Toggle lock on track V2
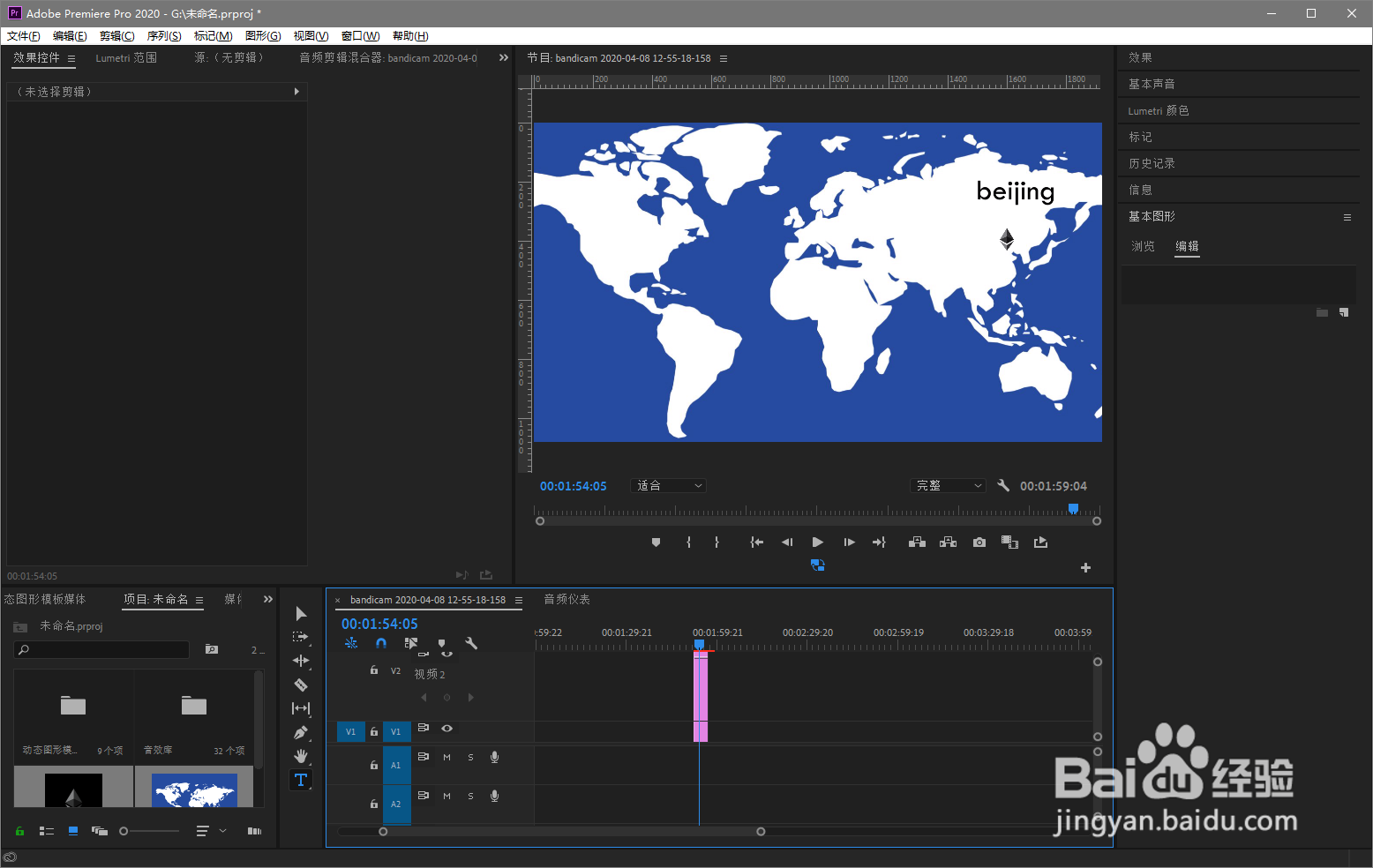1373x868 pixels. [x=374, y=670]
